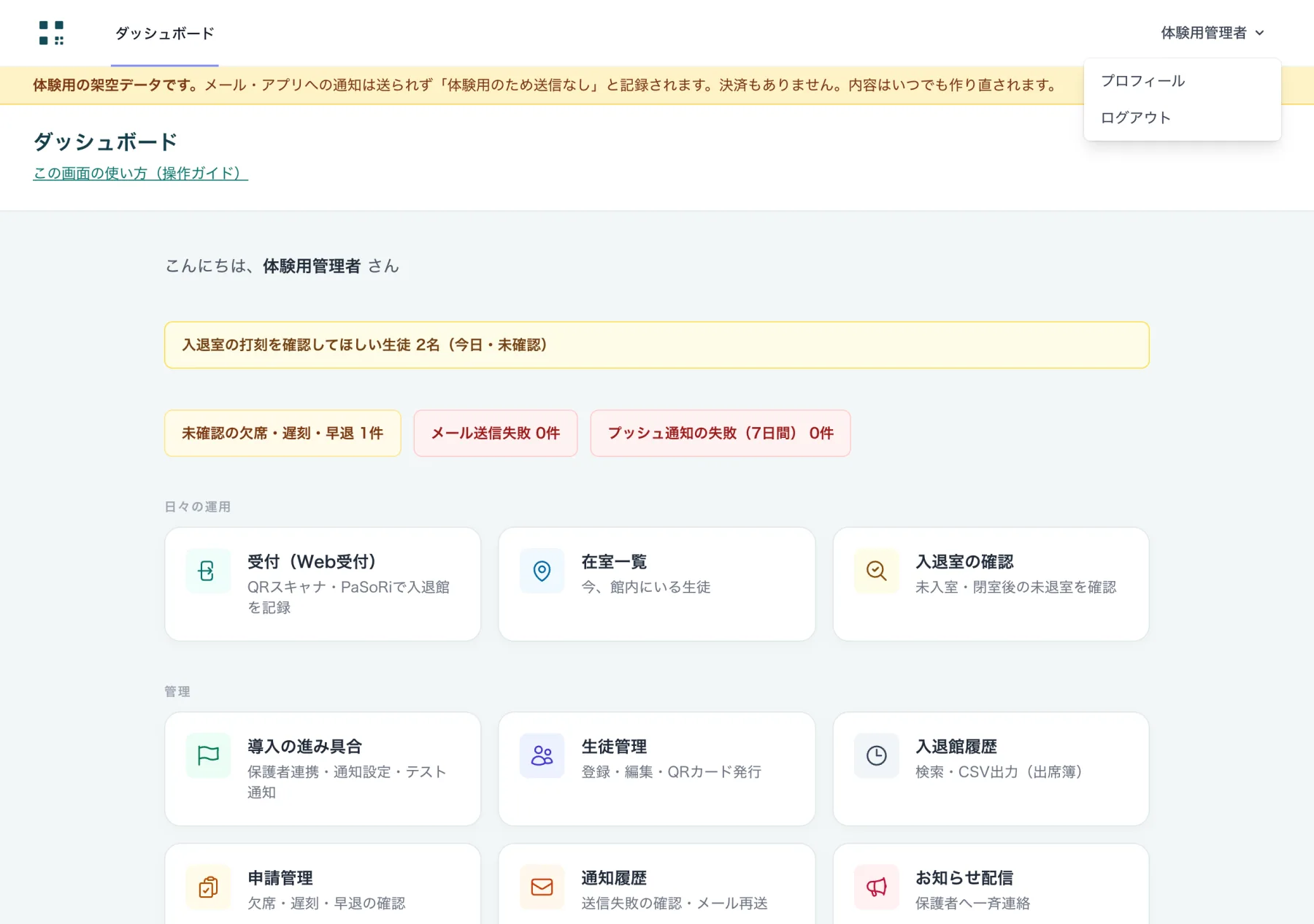
Task: Switch to the ダッシュボード navigation tab
Action: coord(164,34)
